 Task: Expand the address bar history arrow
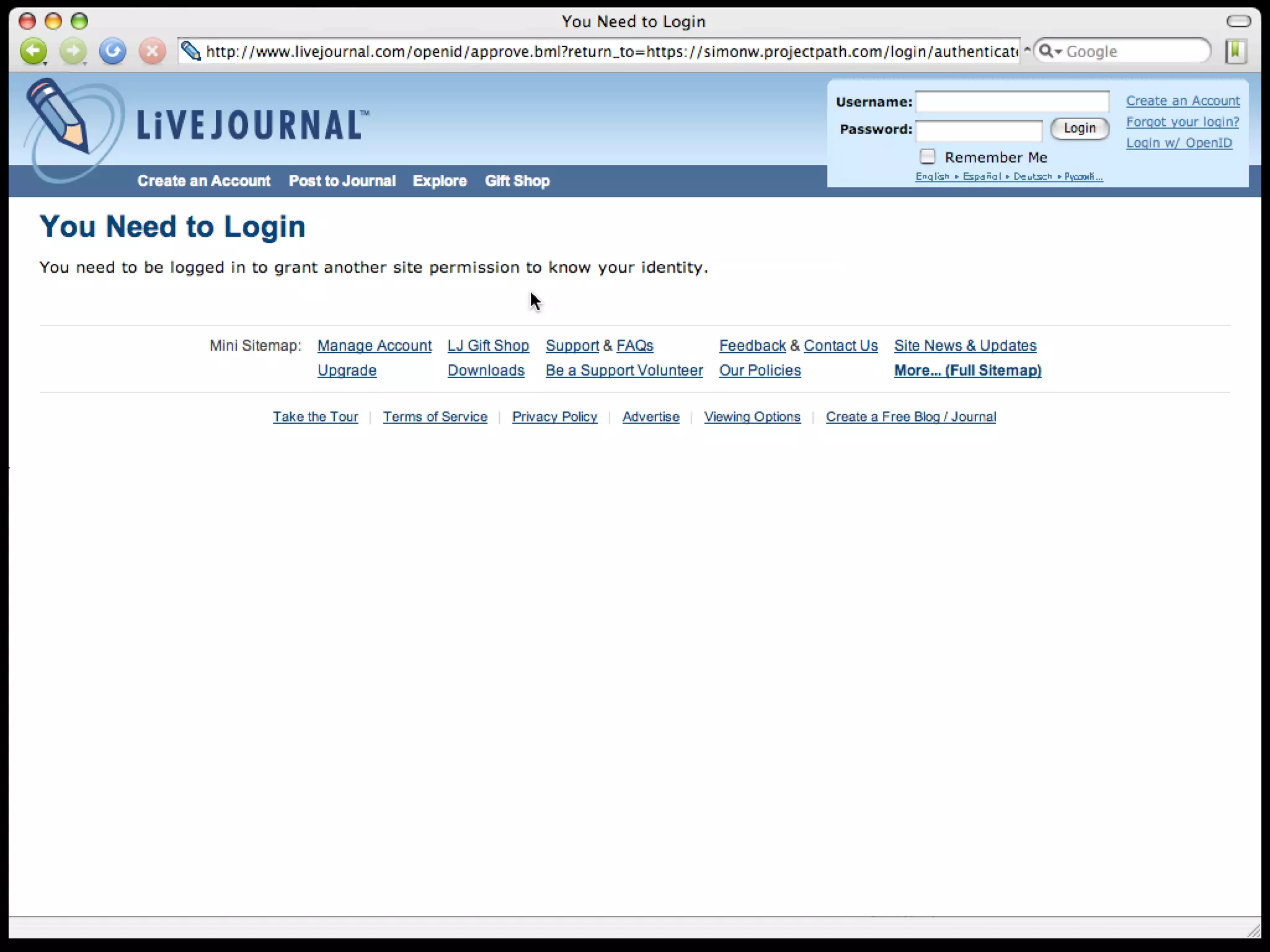[x=1027, y=50]
